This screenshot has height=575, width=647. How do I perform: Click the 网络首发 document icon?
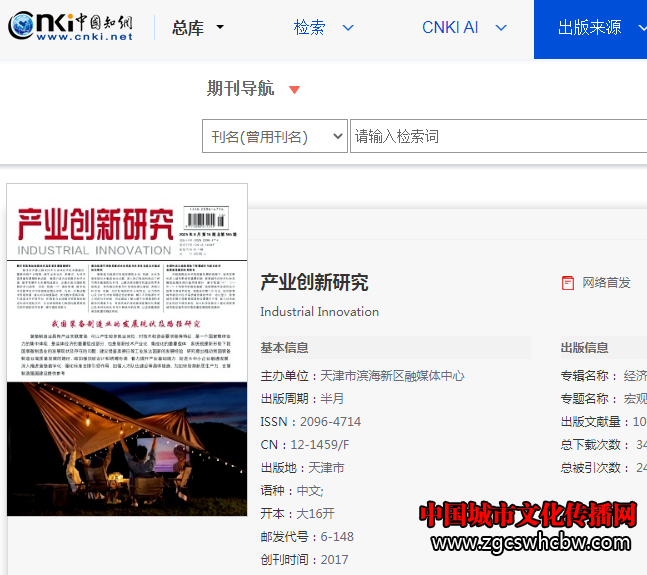point(568,283)
